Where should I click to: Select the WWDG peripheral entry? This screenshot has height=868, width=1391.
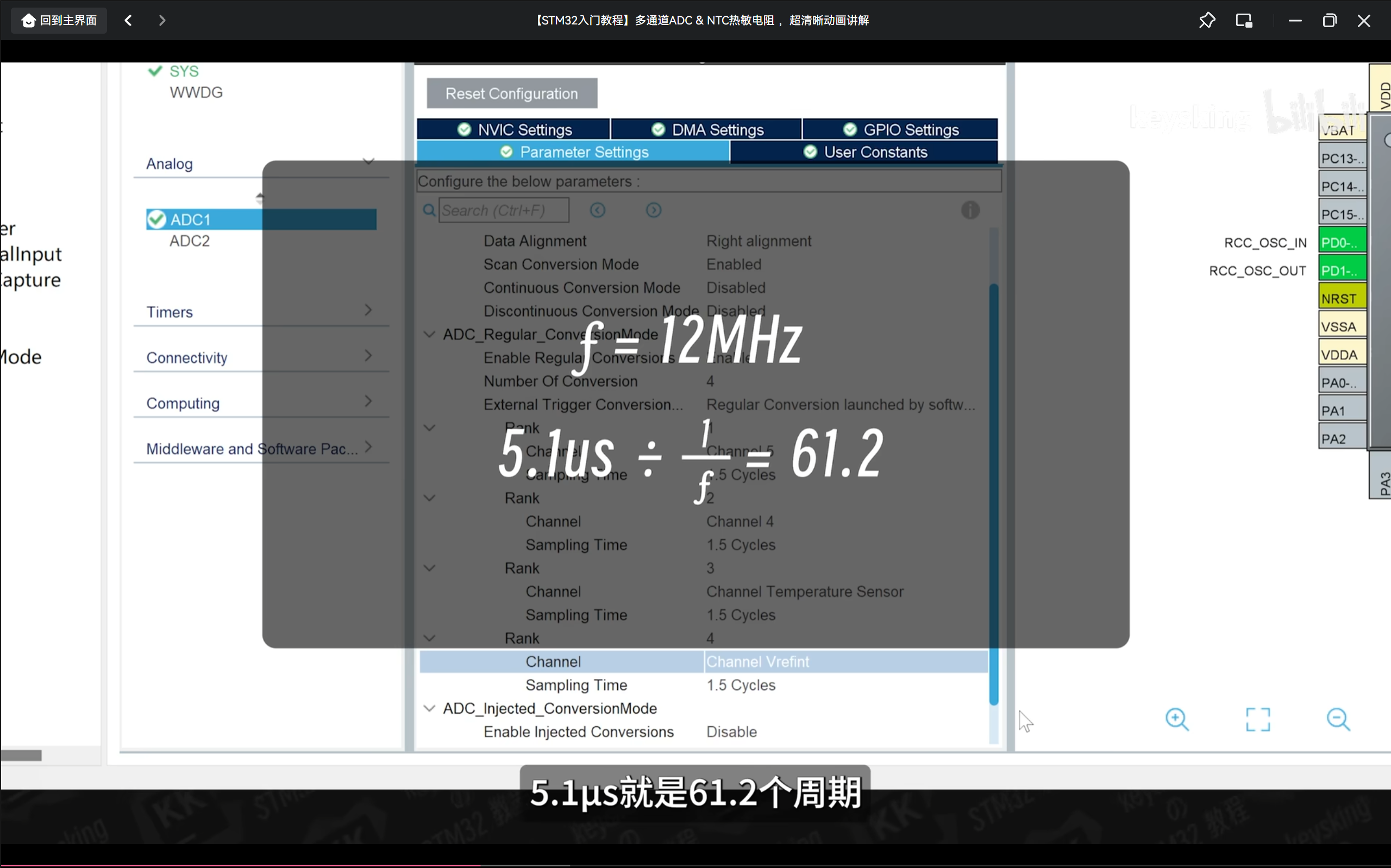pos(196,92)
